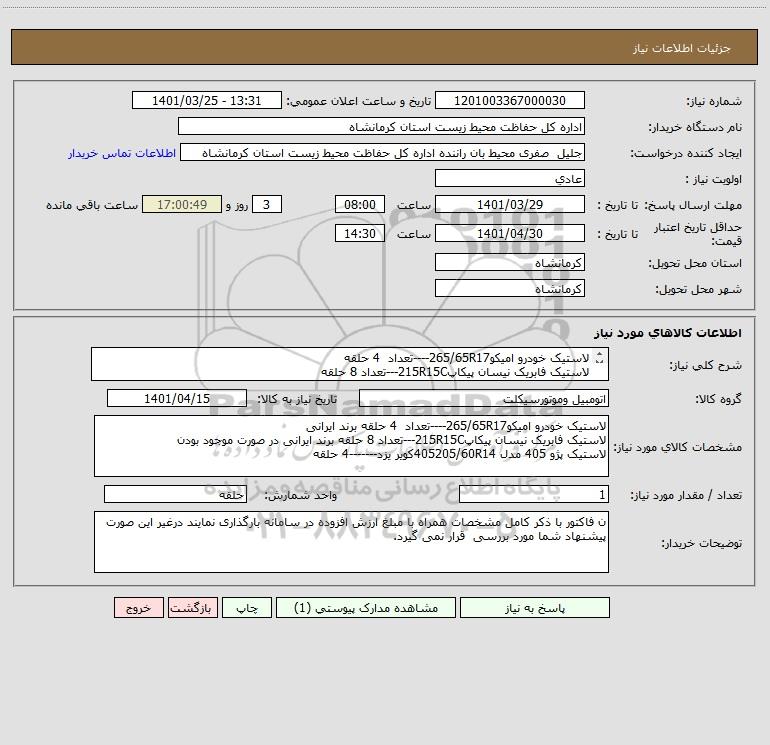Click the price validity date 1401/04/30
This screenshot has width=770, height=745.
tap(510, 233)
